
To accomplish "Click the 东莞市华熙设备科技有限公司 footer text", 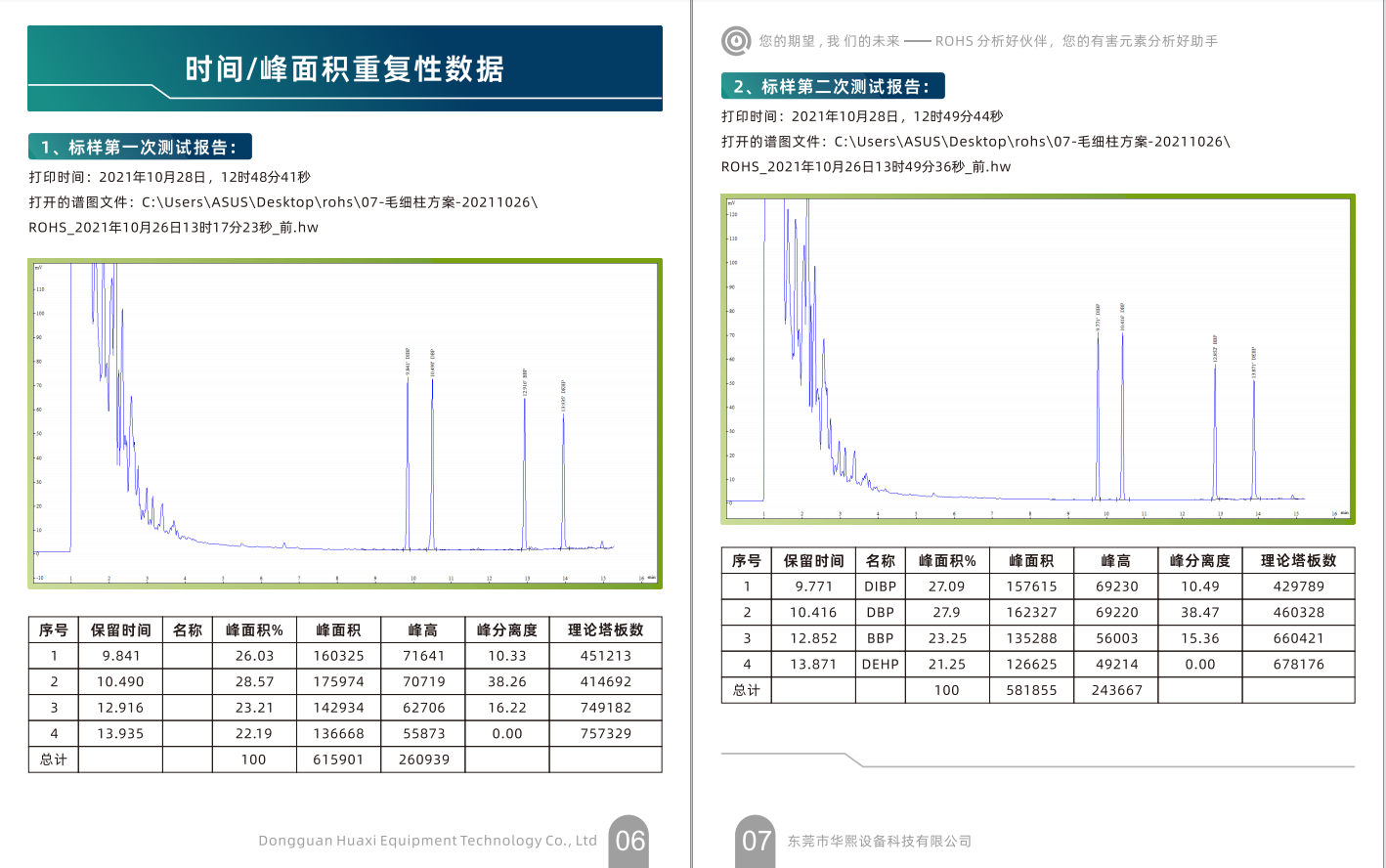I will [x=880, y=842].
